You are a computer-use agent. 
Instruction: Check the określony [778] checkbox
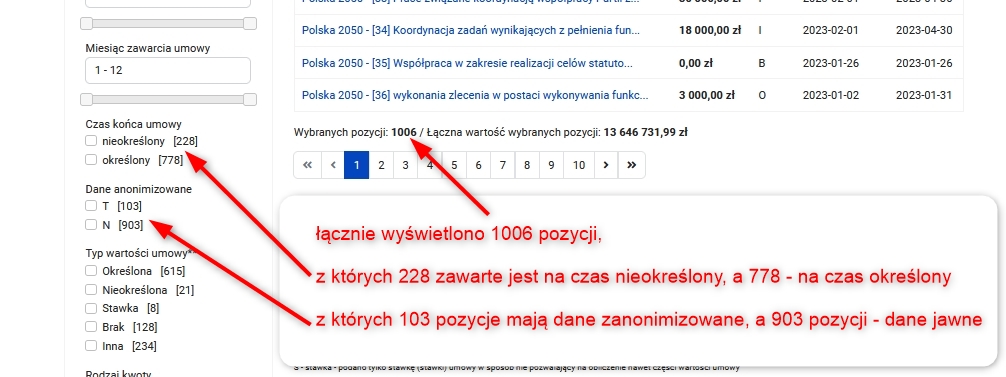91,160
